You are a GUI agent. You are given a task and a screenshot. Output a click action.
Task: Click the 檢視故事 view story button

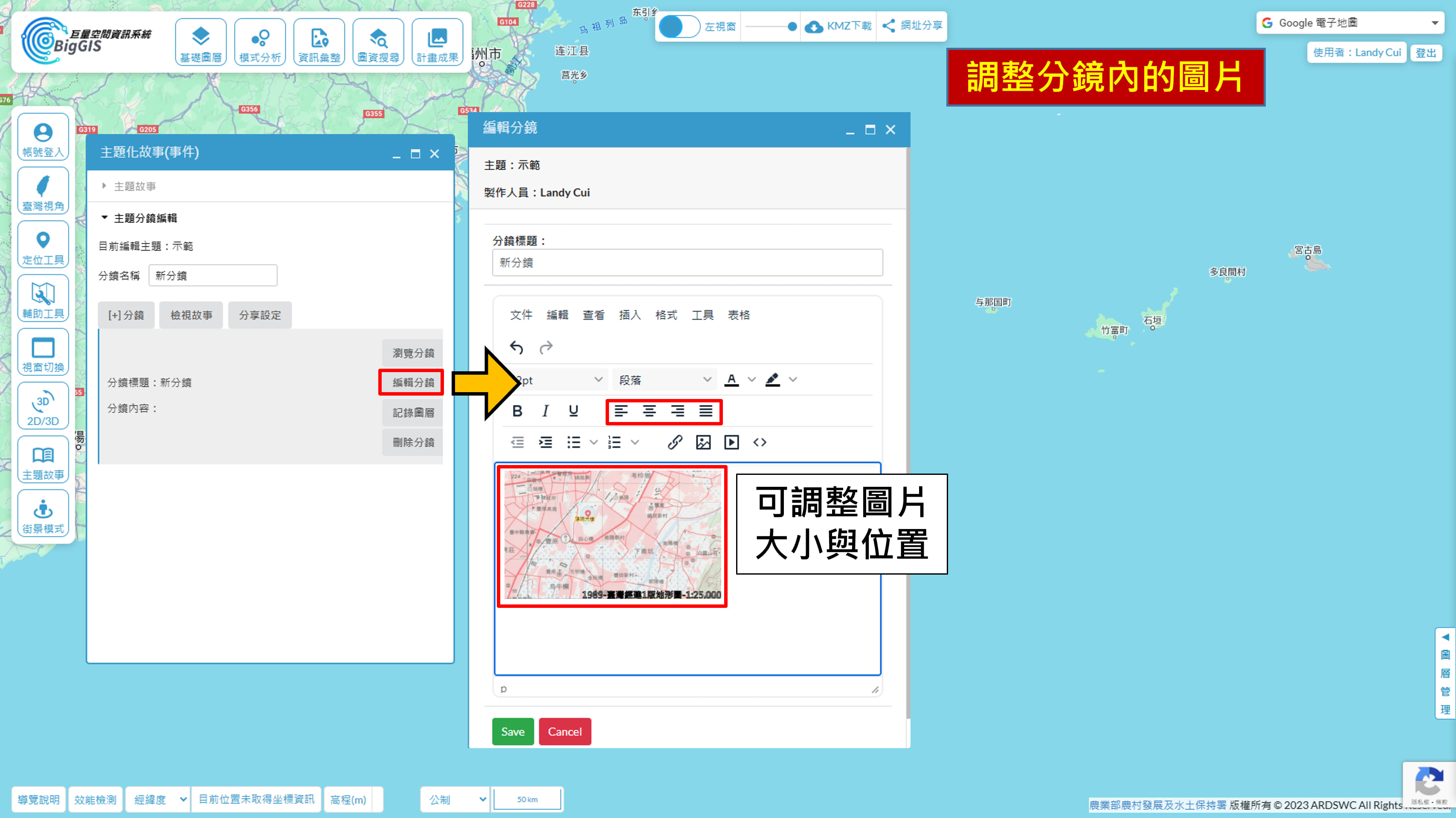click(191, 315)
